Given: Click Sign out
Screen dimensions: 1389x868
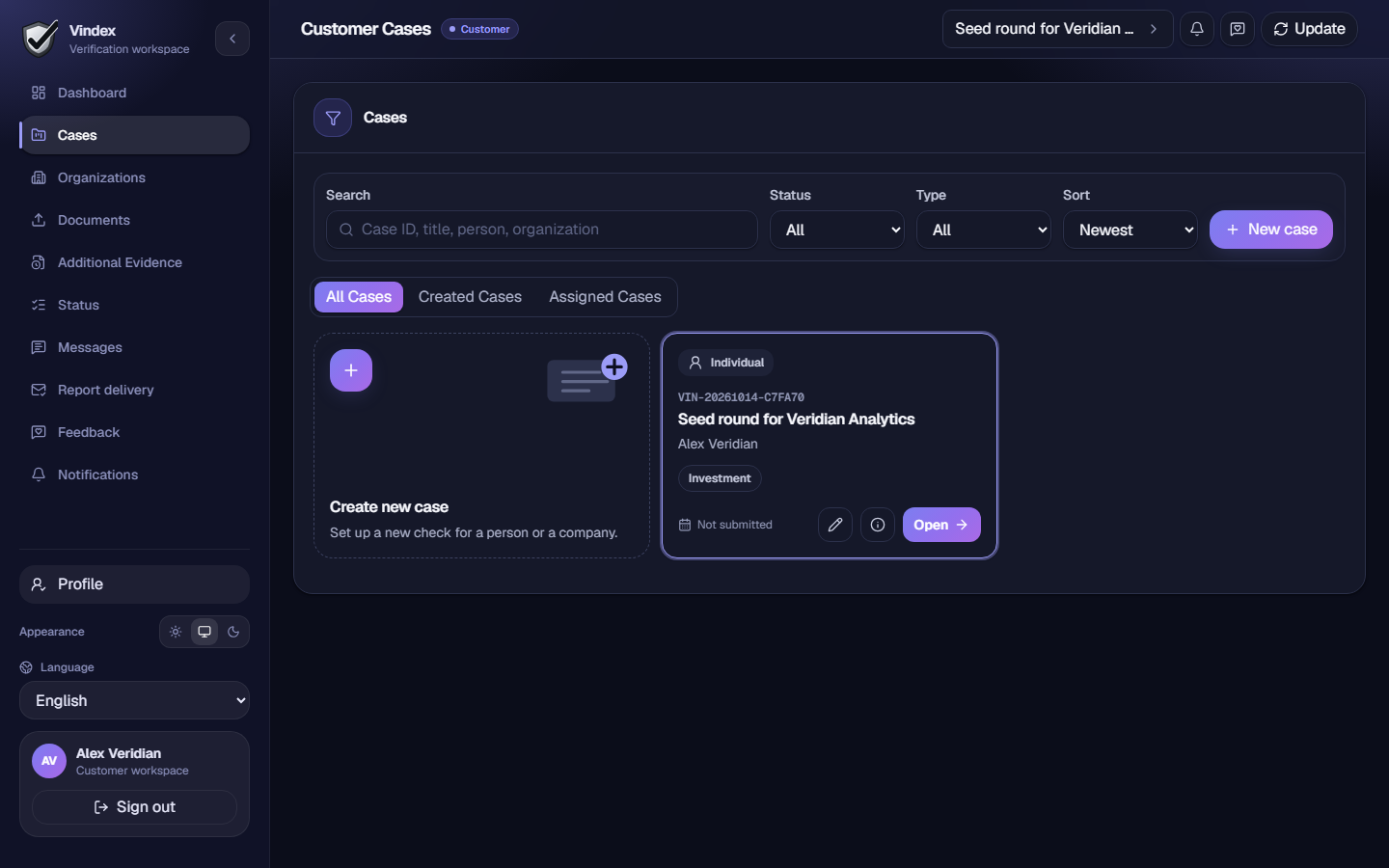Looking at the screenshot, I should tap(134, 807).
